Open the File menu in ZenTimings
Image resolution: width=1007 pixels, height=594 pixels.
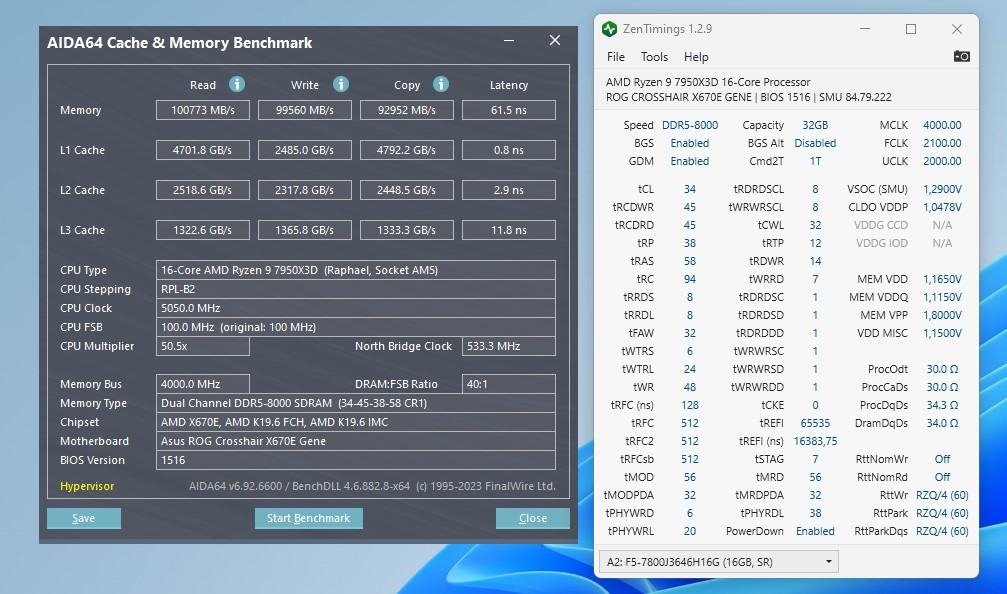click(616, 57)
